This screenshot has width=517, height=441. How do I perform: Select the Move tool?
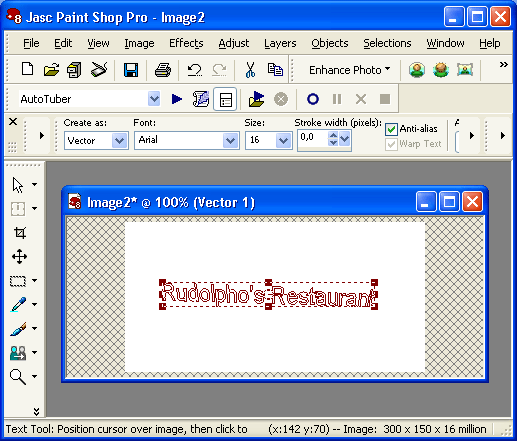click(20, 257)
